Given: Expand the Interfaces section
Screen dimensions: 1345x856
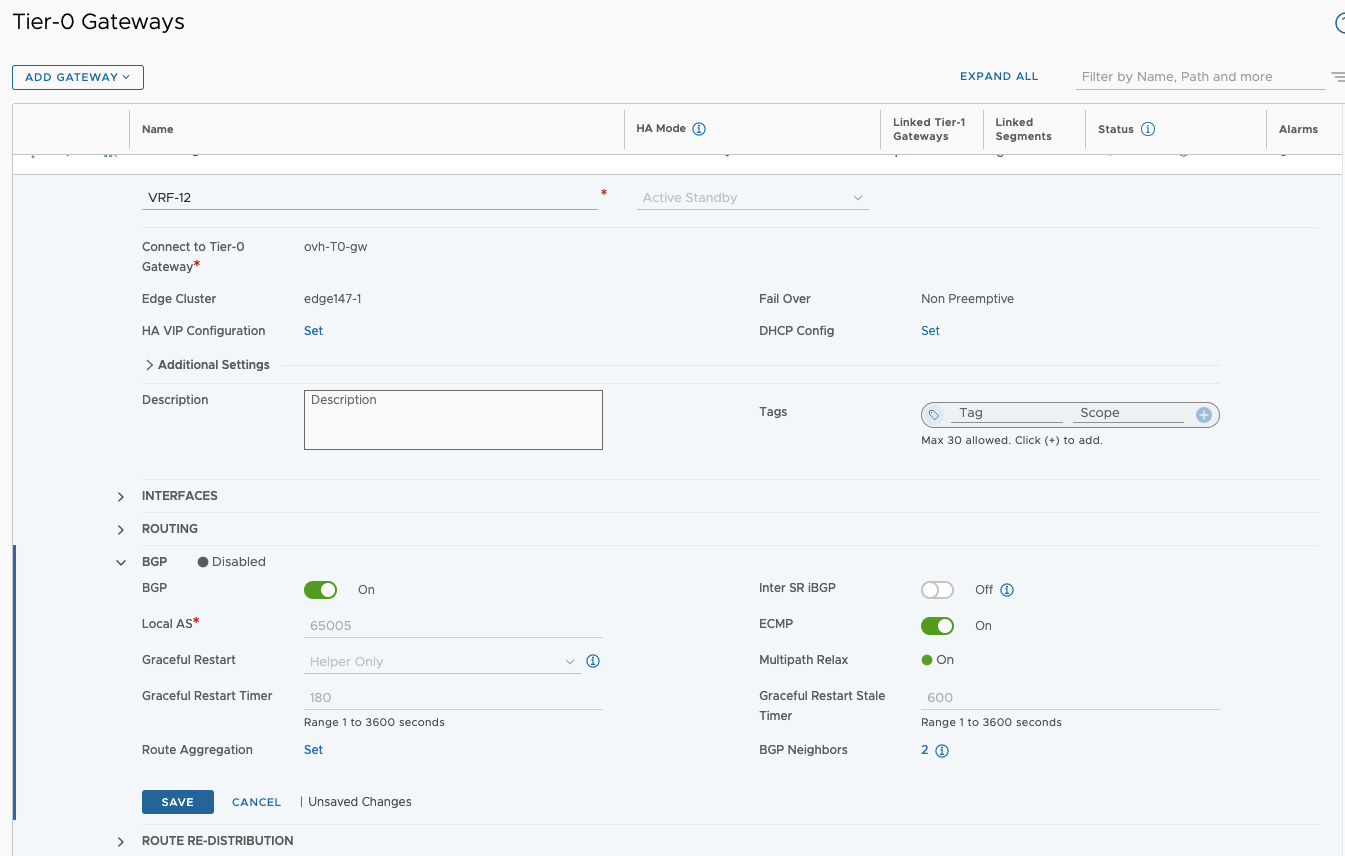Looking at the screenshot, I should (121, 496).
